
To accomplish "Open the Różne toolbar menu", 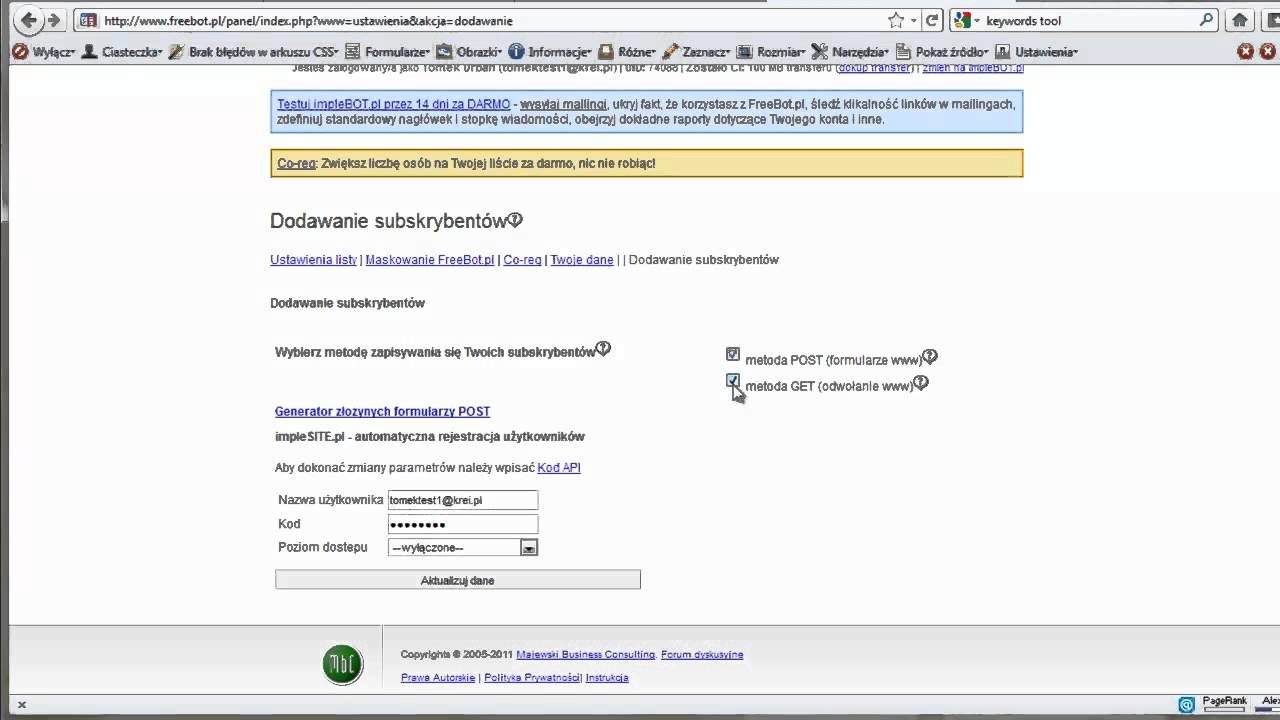I will (x=628, y=52).
